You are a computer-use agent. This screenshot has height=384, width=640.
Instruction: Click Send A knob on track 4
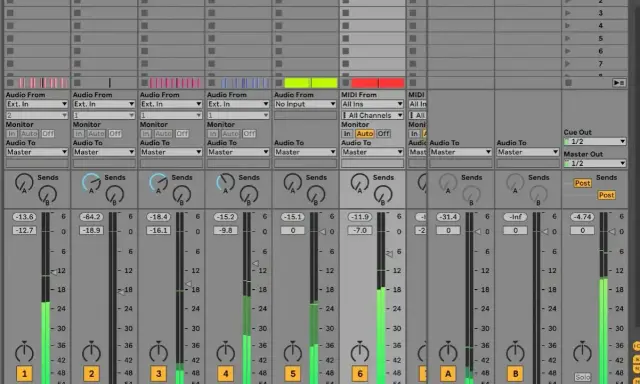(225, 182)
